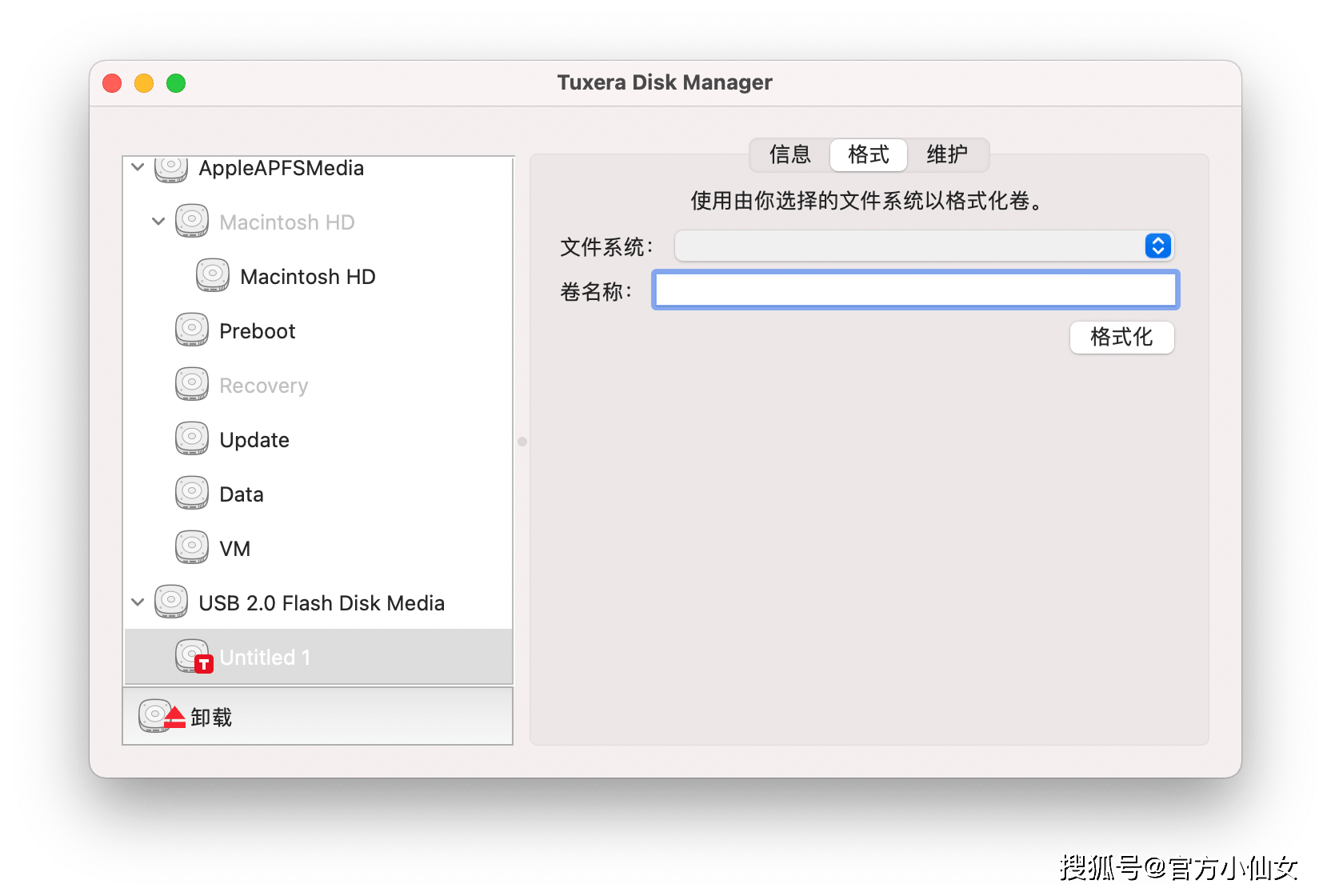This screenshot has height=896, width=1331.
Task: Click the Update volume disk icon
Action: (x=192, y=439)
